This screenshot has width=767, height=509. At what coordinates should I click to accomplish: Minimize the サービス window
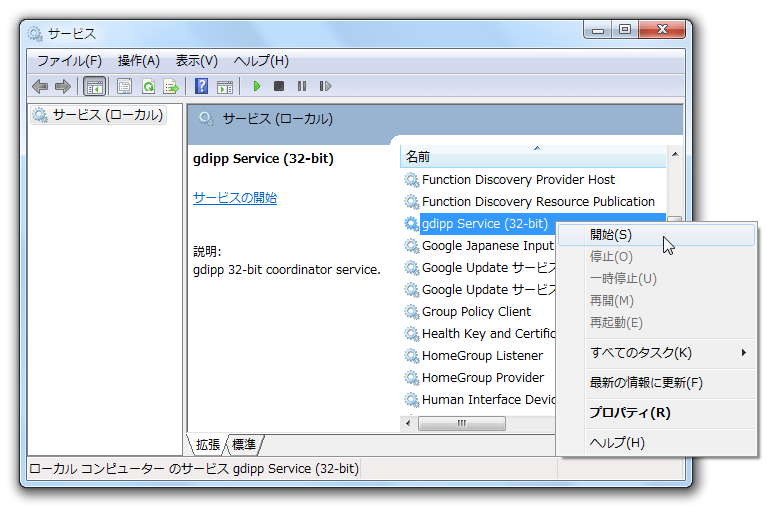click(x=598, y=30)
